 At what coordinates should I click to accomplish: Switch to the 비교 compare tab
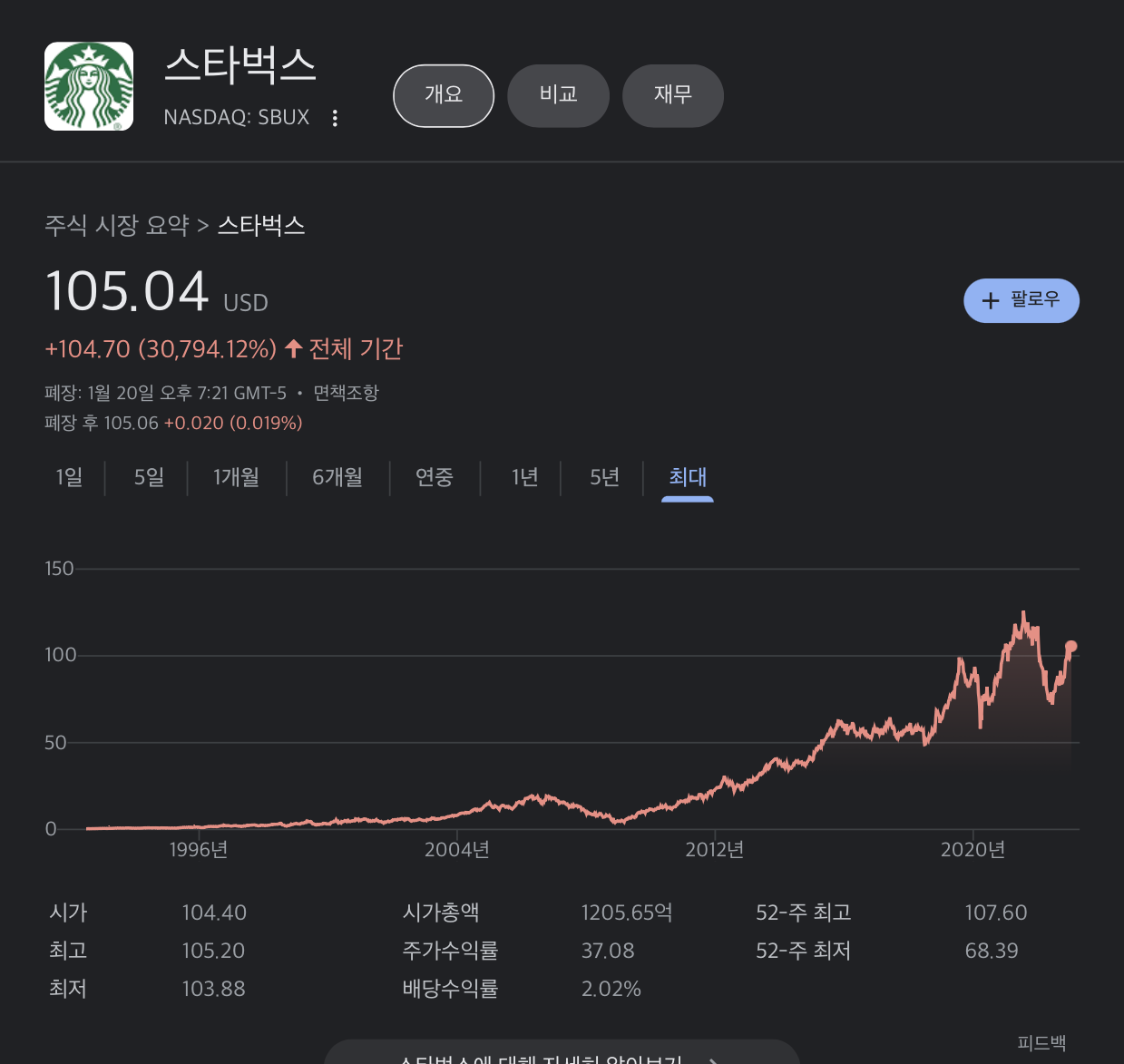558,95
